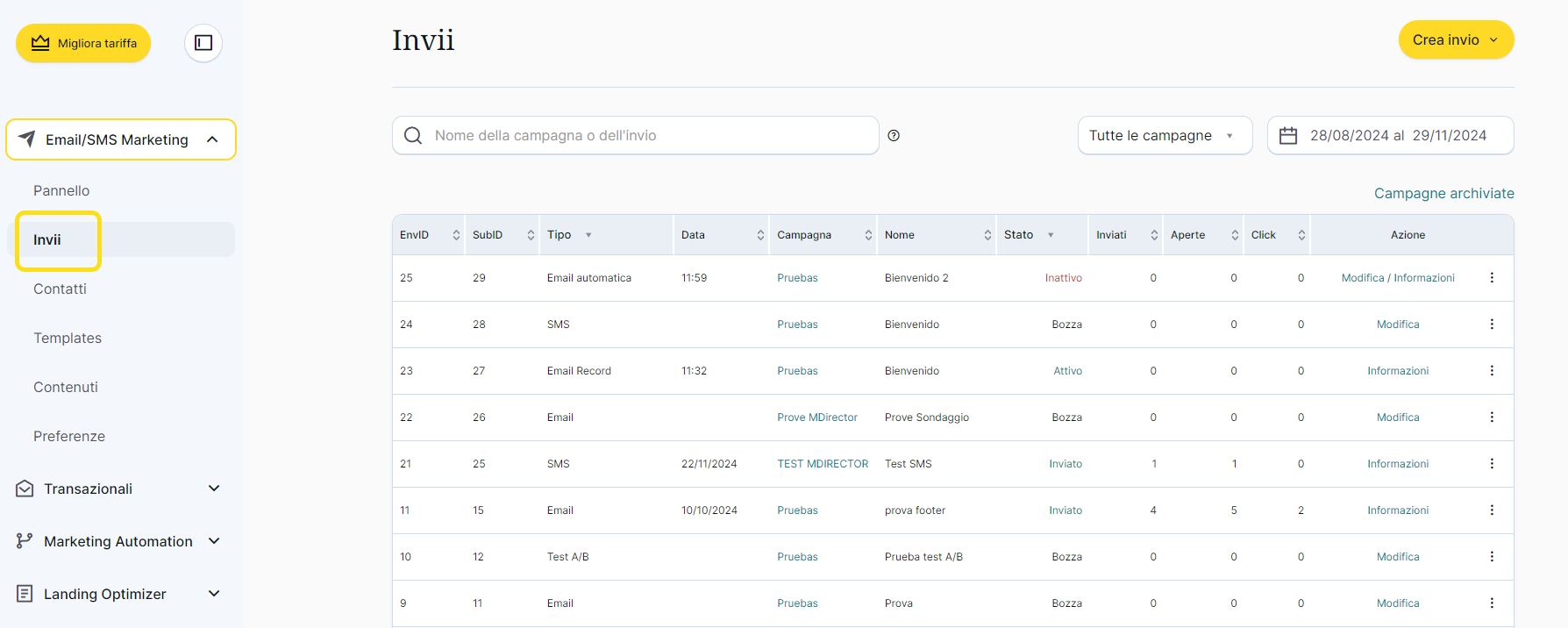
Task: Open three-dot menu for Test SMS row
Action: click(x=1492, y=464)
